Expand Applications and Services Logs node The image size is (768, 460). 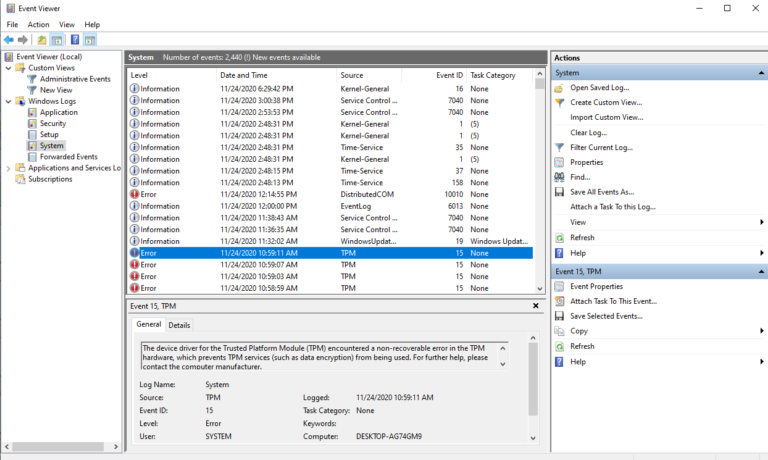tap(8, 168)
